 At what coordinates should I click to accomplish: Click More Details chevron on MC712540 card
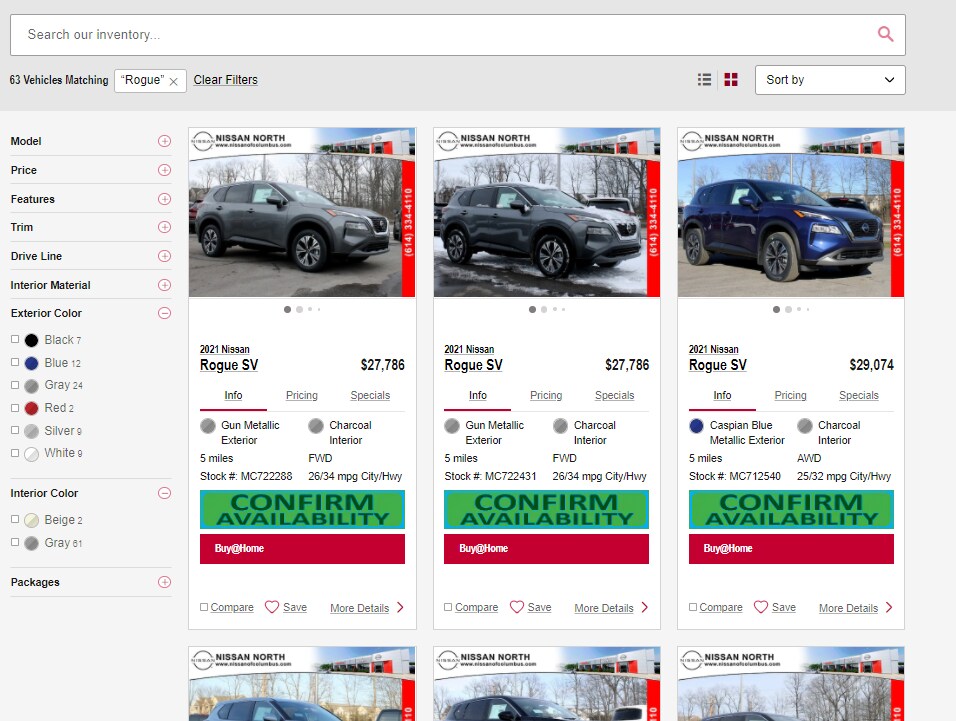click(x=889, y=607)
